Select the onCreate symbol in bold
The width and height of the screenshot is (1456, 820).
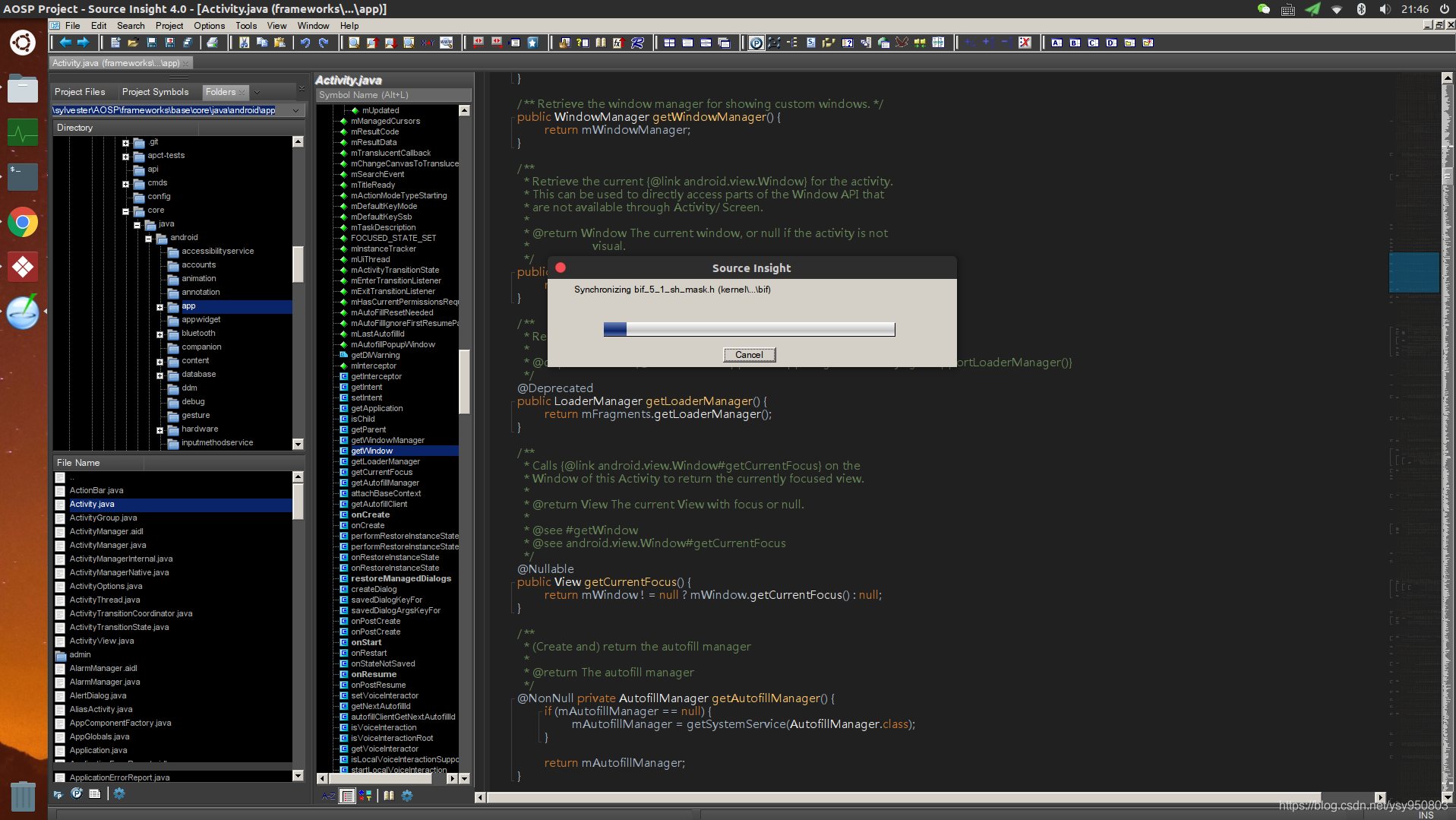tap(370, 514)
